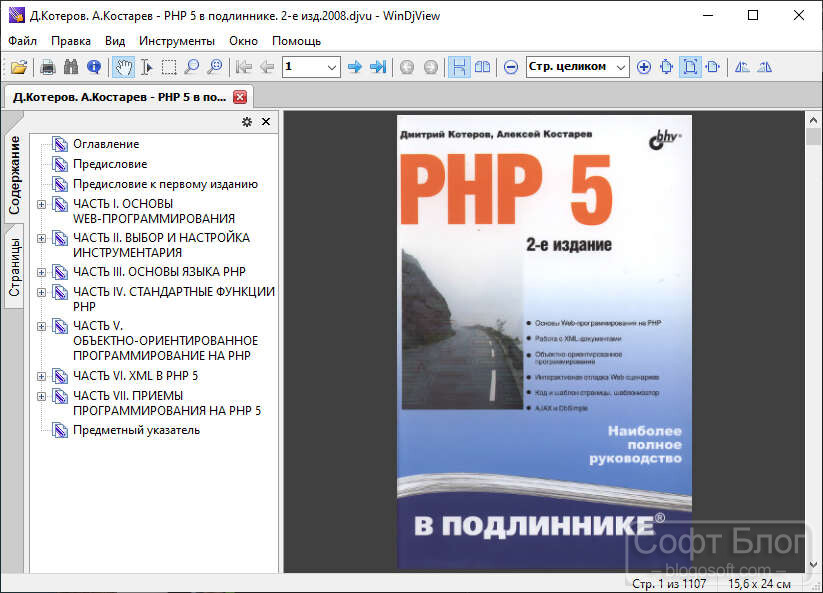Expand ЧАСТЬ VI. XML В PHP 5

[41, 376]
